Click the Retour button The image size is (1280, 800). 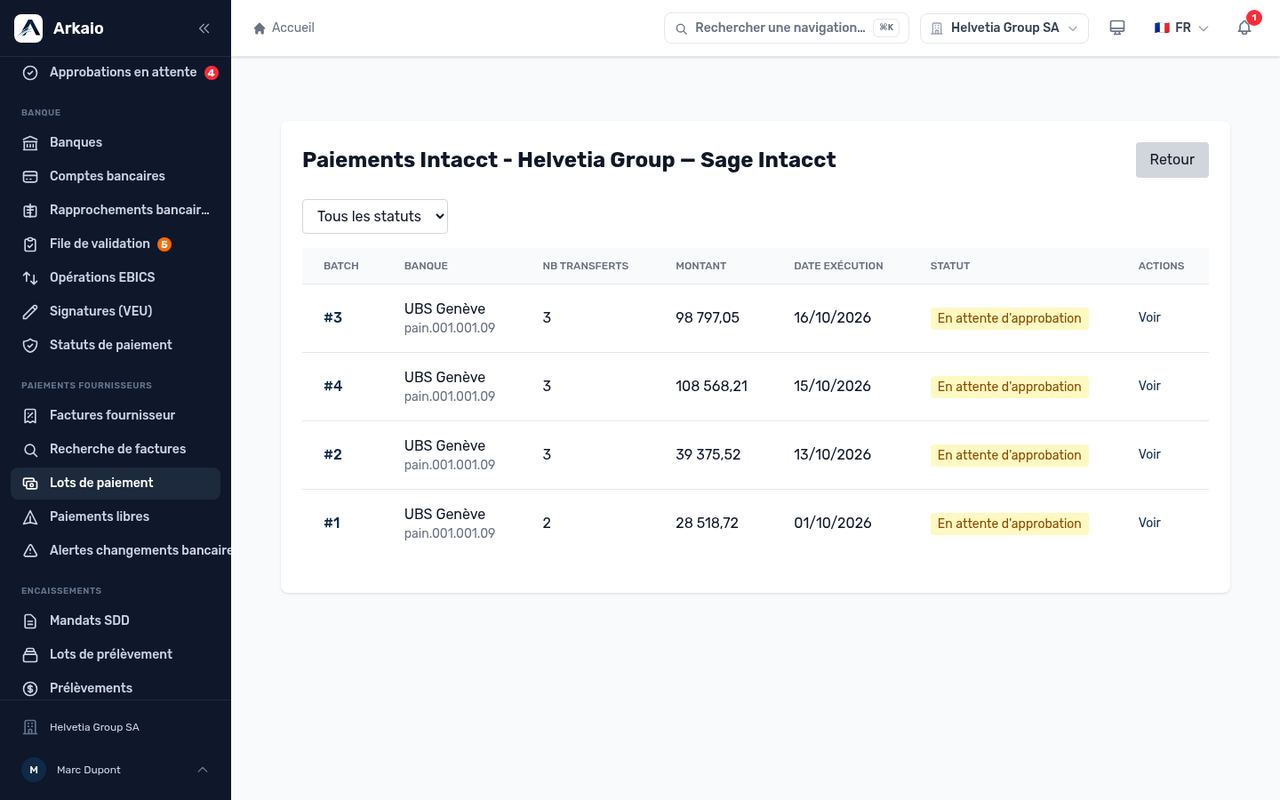coord(1172,160)
